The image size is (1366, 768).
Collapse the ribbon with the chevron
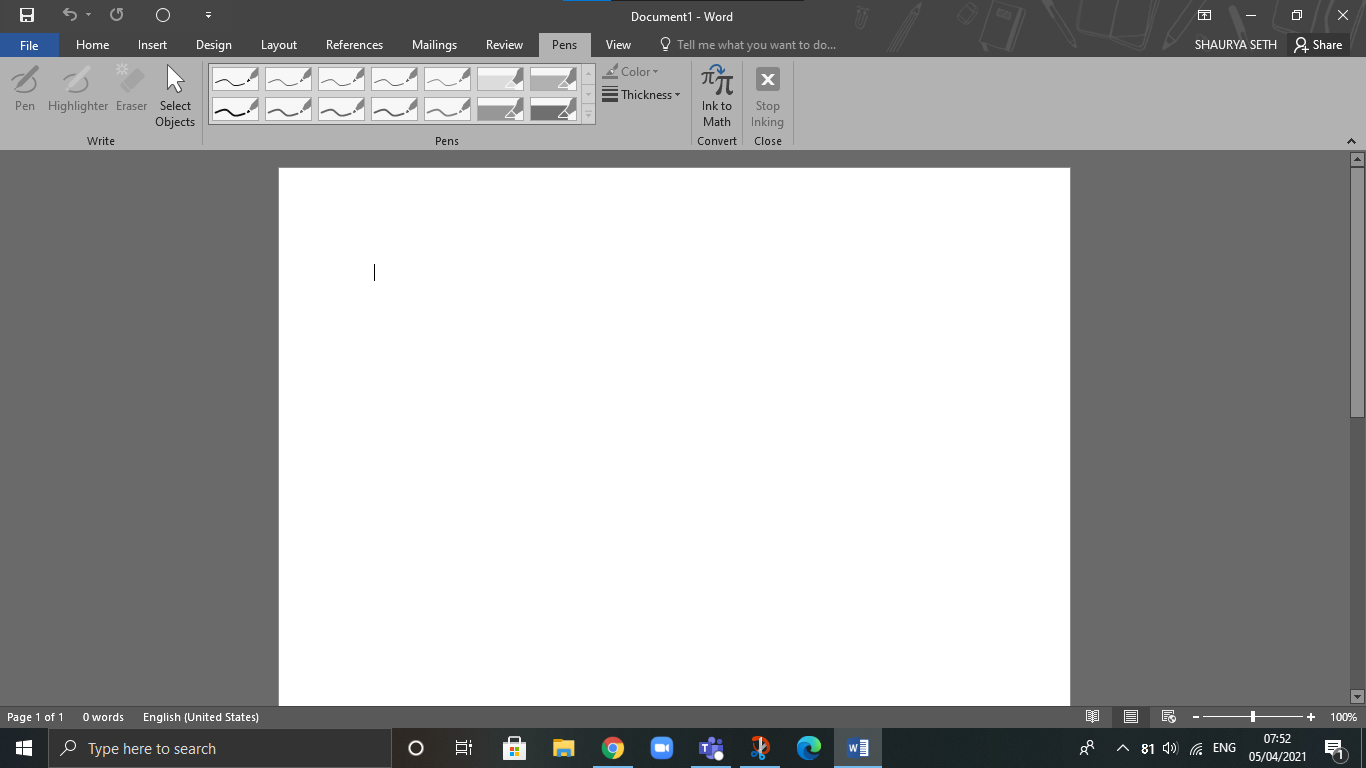pyautogui.click(x=1352, y=141)
